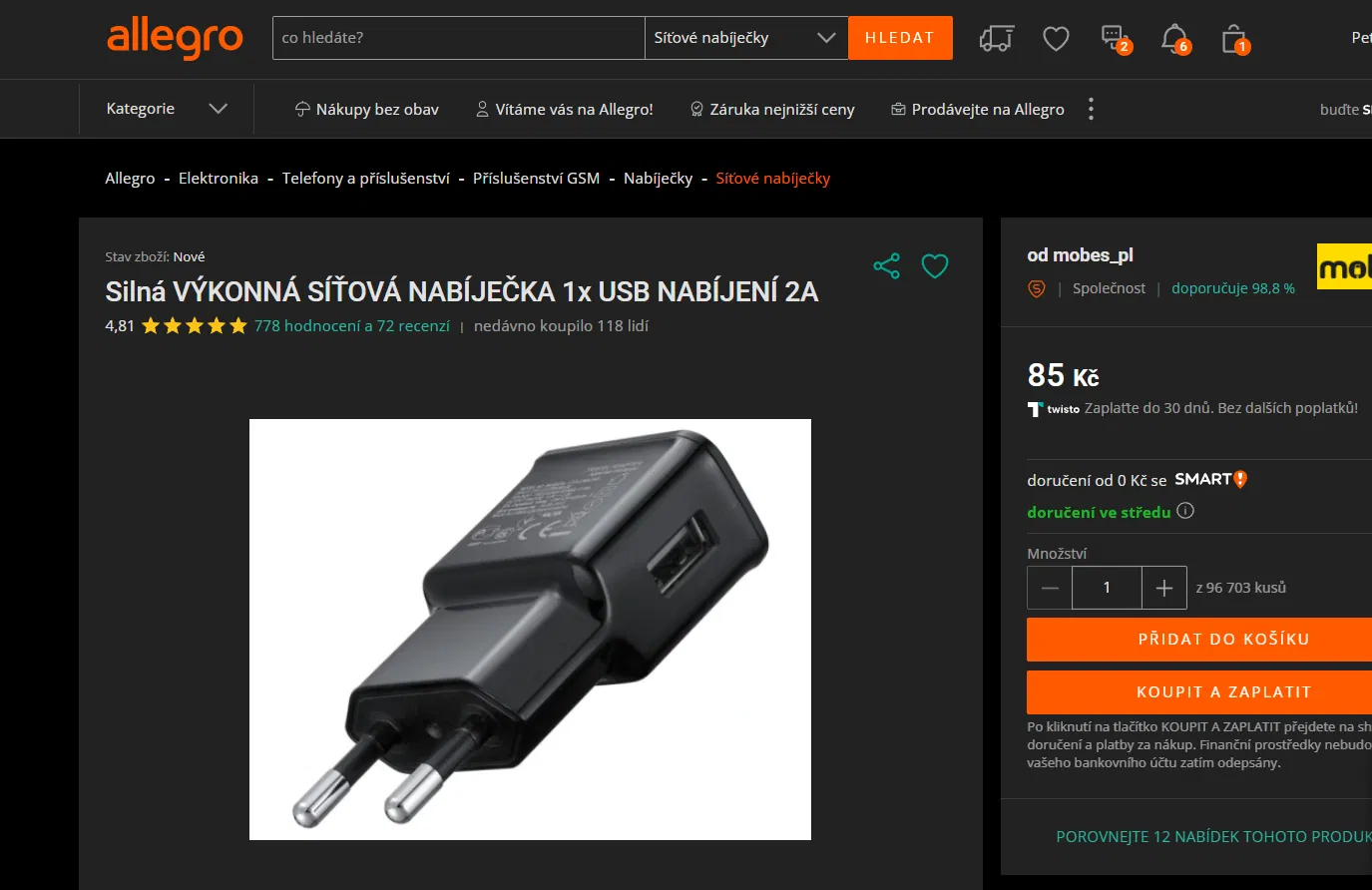Open 778 hodnocení a 72 recenzí link
The image size is (1372, 890).
coord(352,325)
